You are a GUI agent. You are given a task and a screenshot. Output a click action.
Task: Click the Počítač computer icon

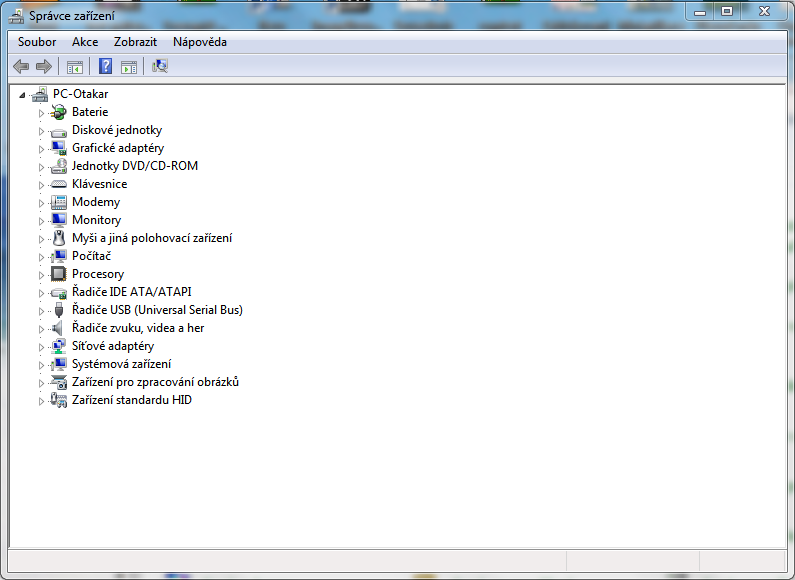click(59, 256)
